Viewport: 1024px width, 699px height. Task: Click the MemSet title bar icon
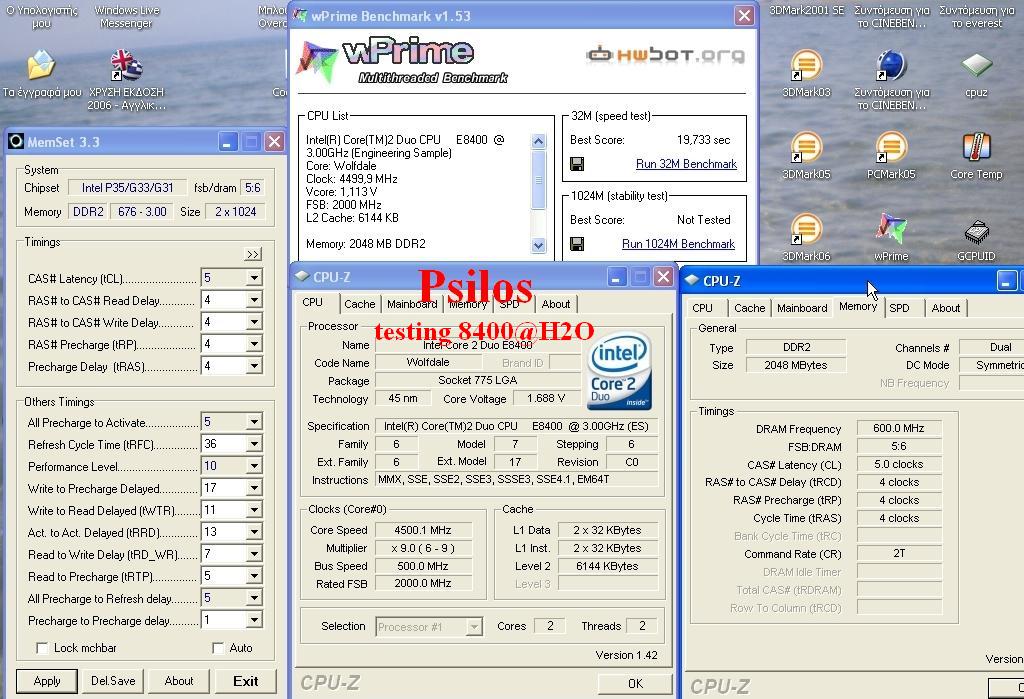point(16,141)
